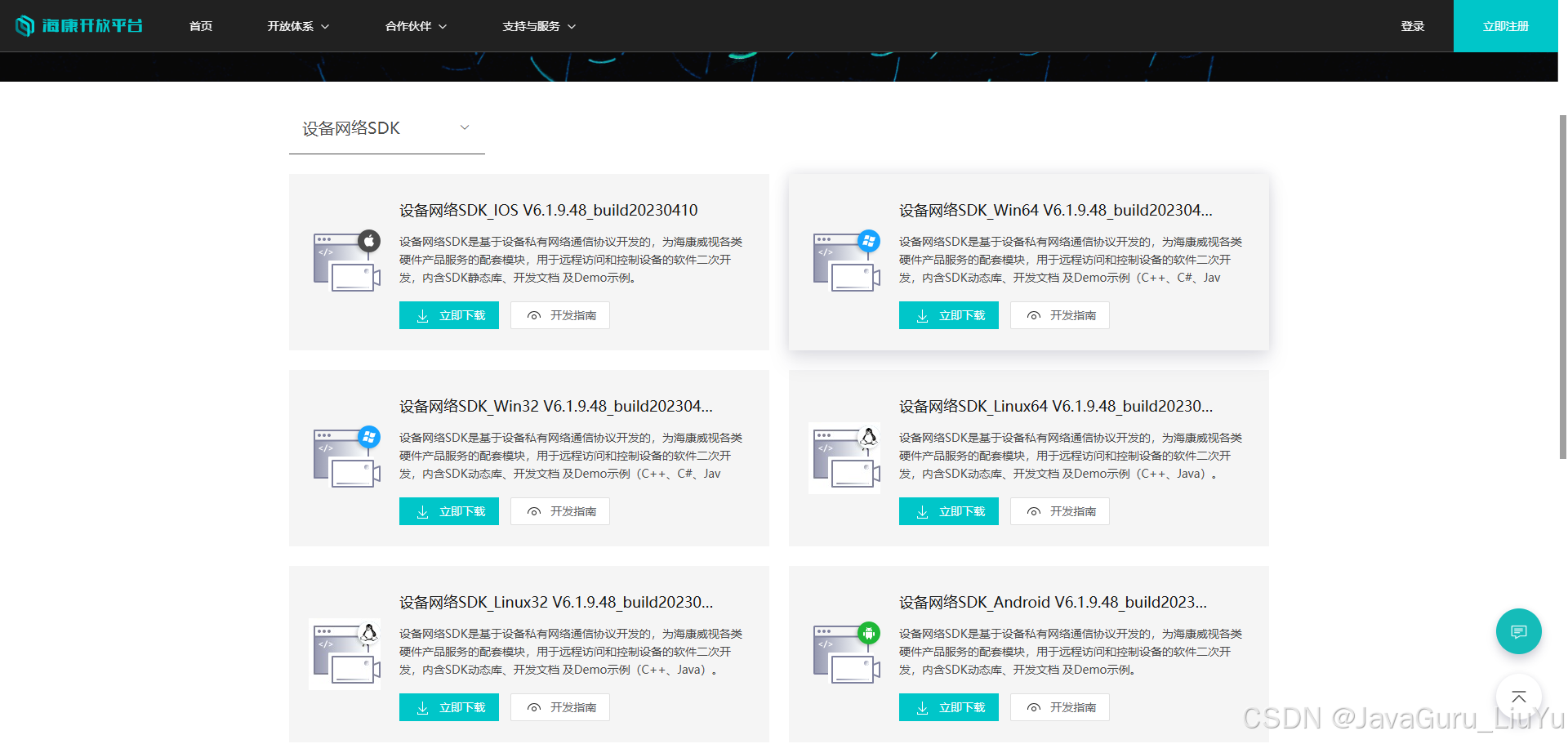The height and width of the screenshot is (744, 1568).
Task: Open the 支持与服务 dropdown menu
Action: point(539,26)
